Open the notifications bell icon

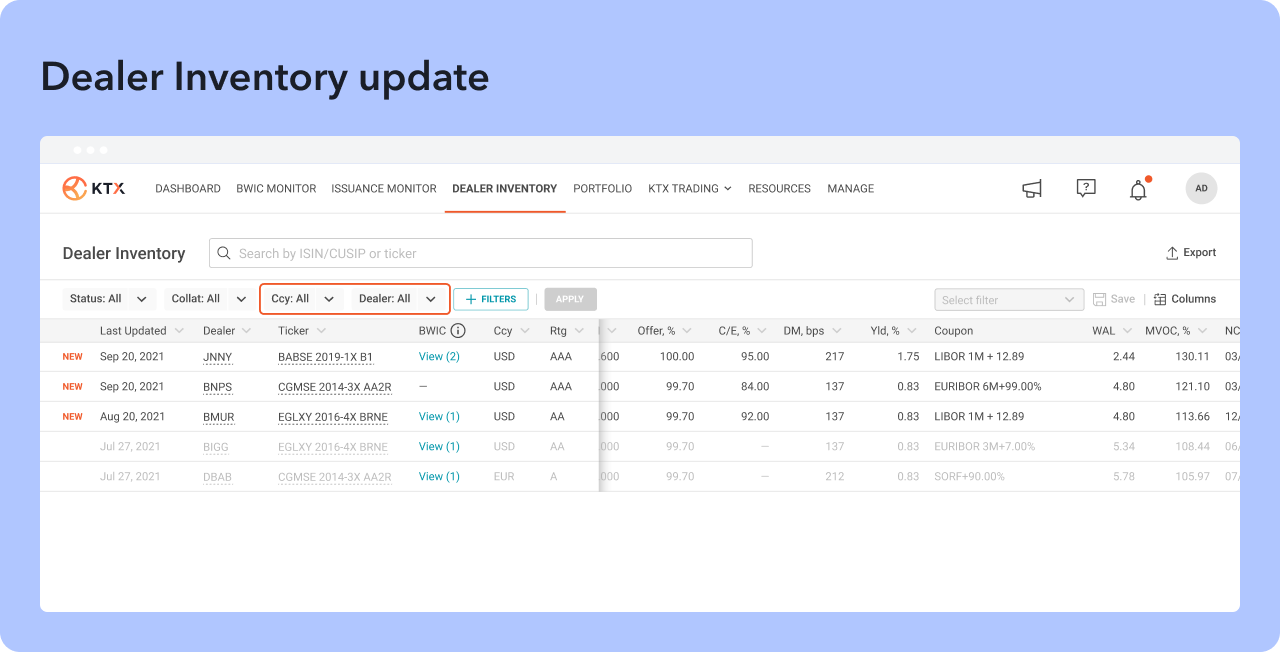coord(1138,190)
